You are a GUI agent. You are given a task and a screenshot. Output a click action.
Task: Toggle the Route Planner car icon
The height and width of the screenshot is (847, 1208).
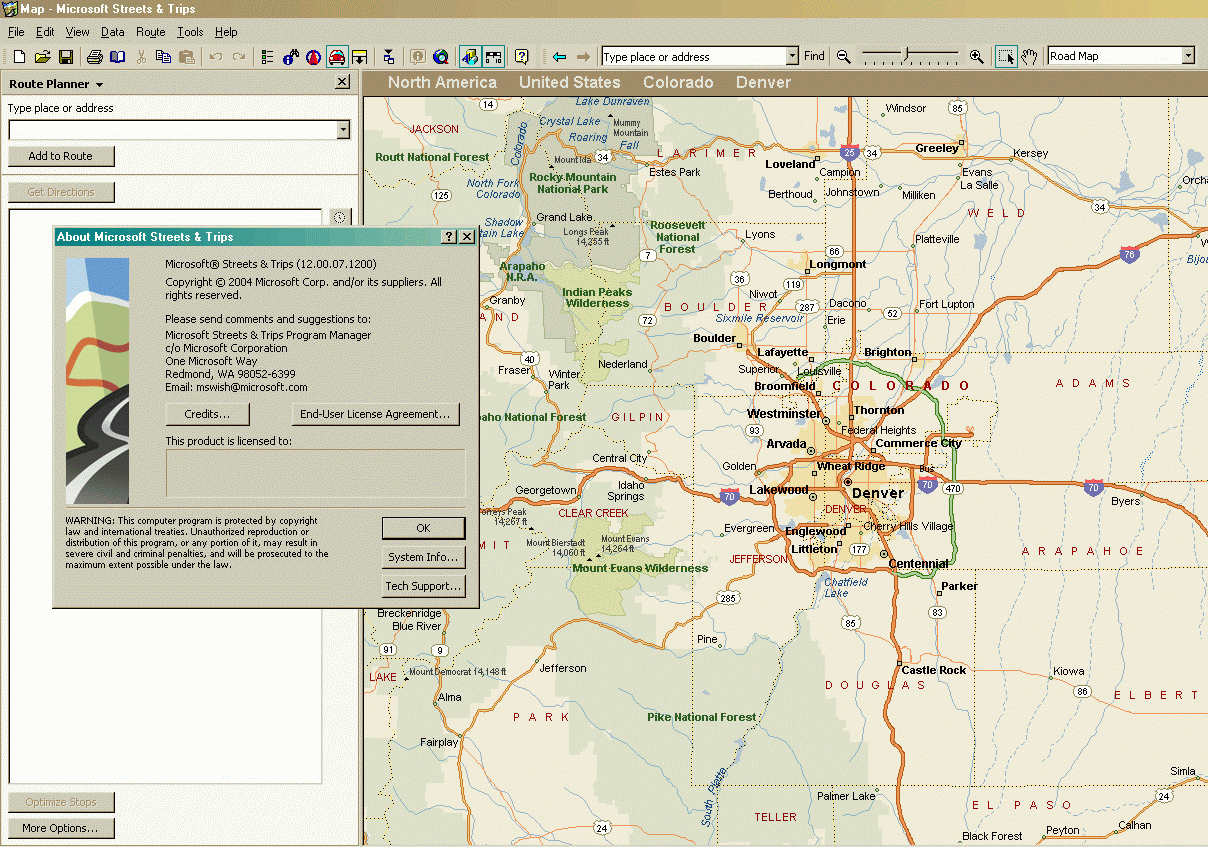click(x=337, y=57)
